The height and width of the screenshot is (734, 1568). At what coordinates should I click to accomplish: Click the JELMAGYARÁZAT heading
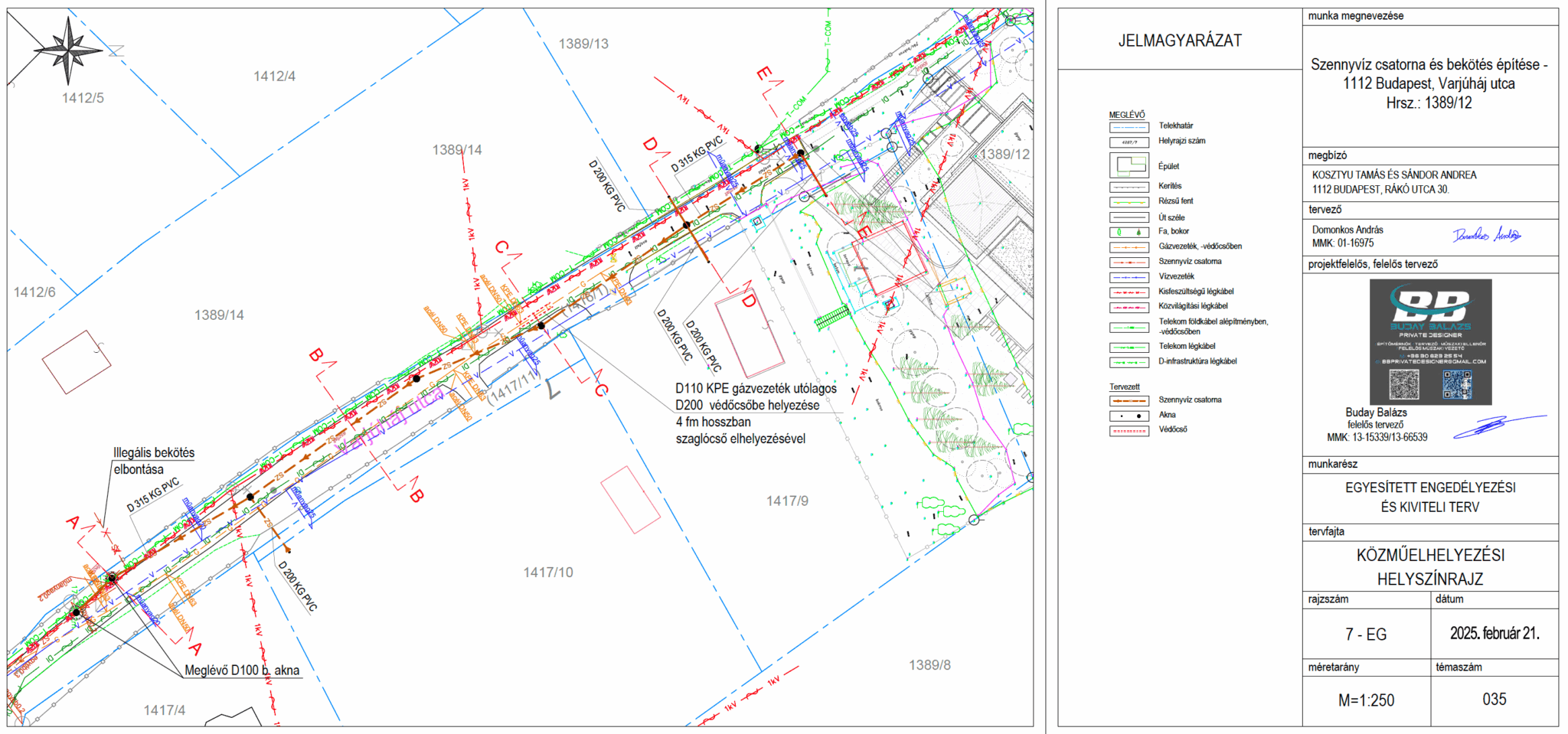[1179, 41]
